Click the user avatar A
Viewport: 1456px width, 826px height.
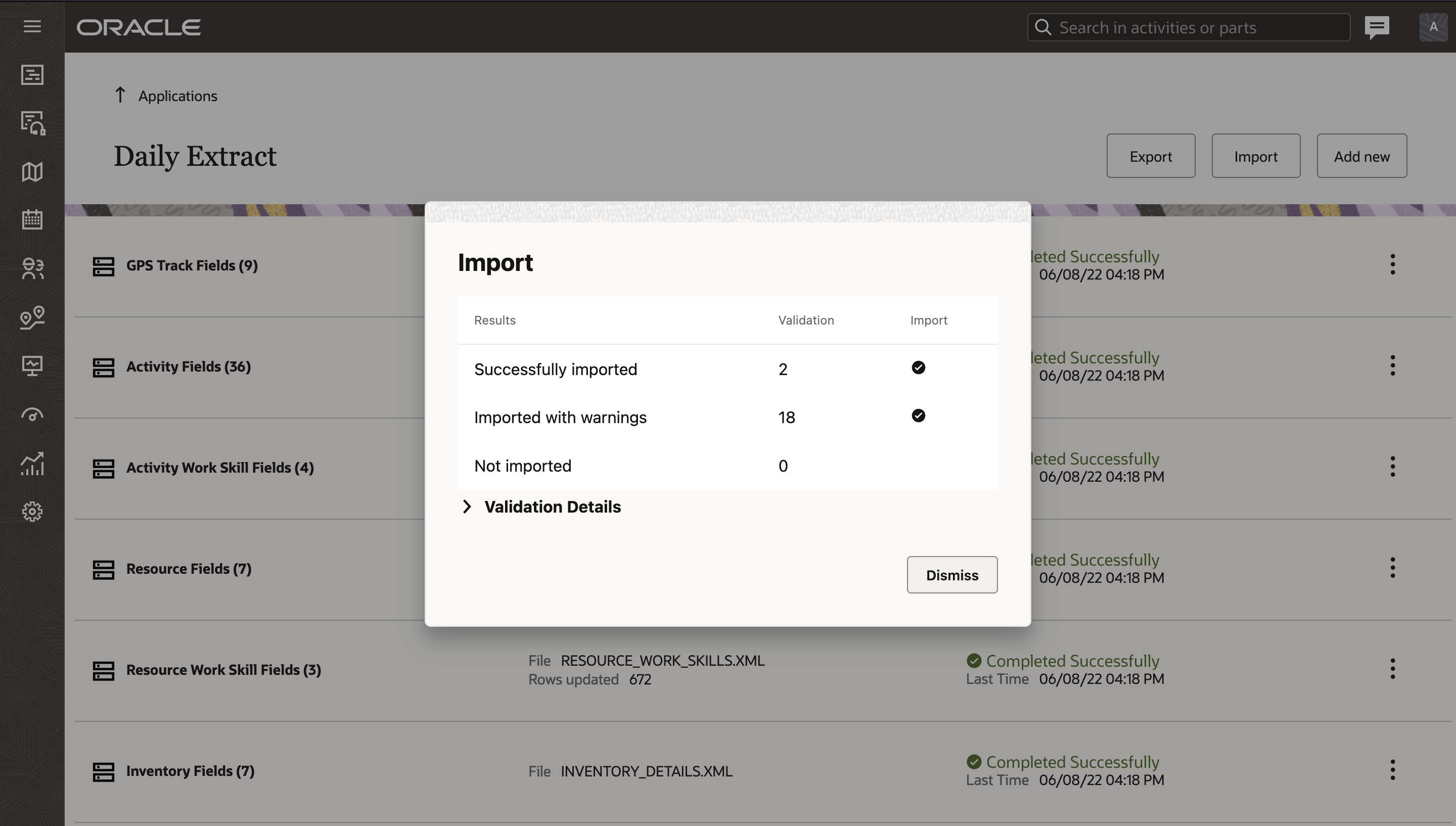1433,27
